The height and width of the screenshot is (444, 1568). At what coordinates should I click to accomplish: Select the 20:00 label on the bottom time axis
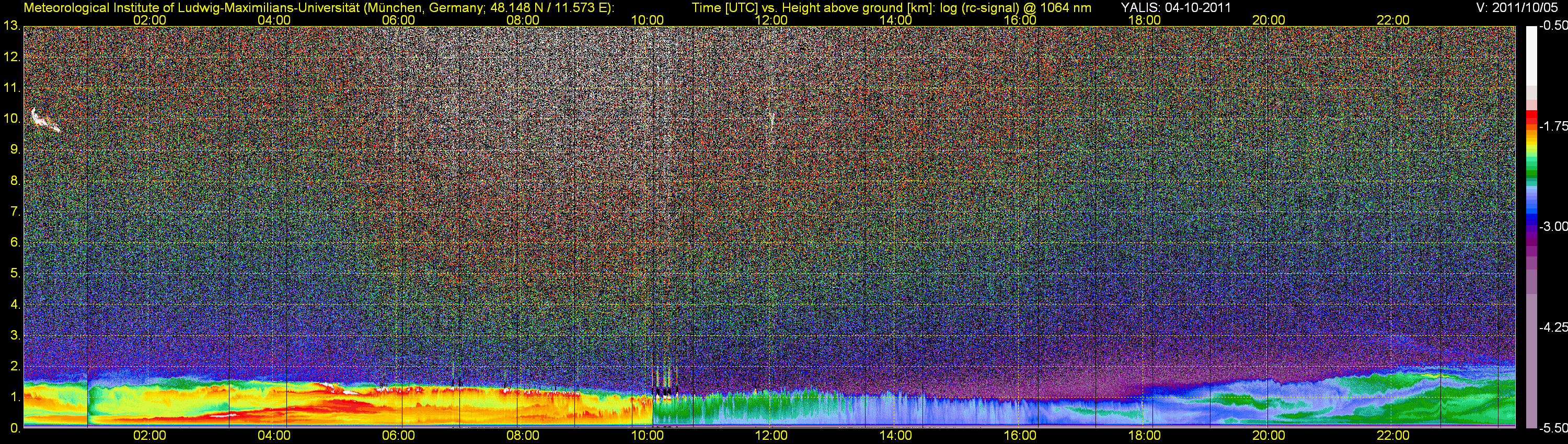[x=1269, y=436]
